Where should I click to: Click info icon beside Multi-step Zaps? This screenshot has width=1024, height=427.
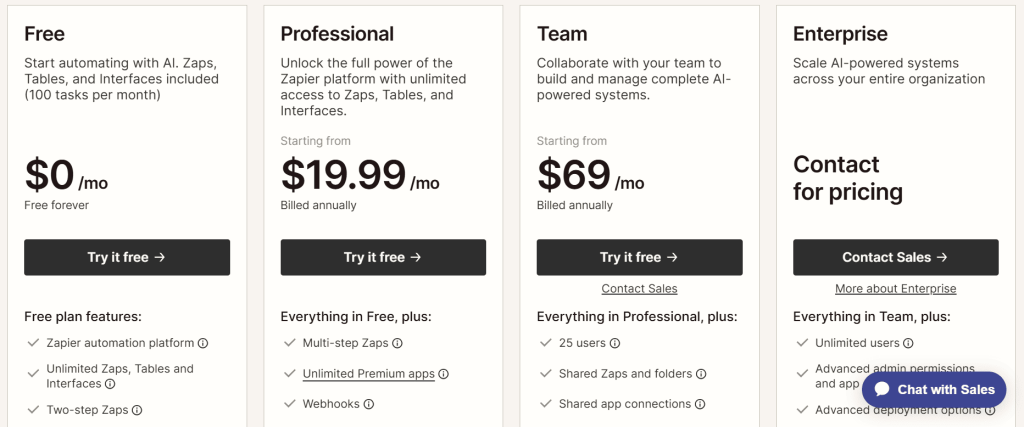coord(397,343)
